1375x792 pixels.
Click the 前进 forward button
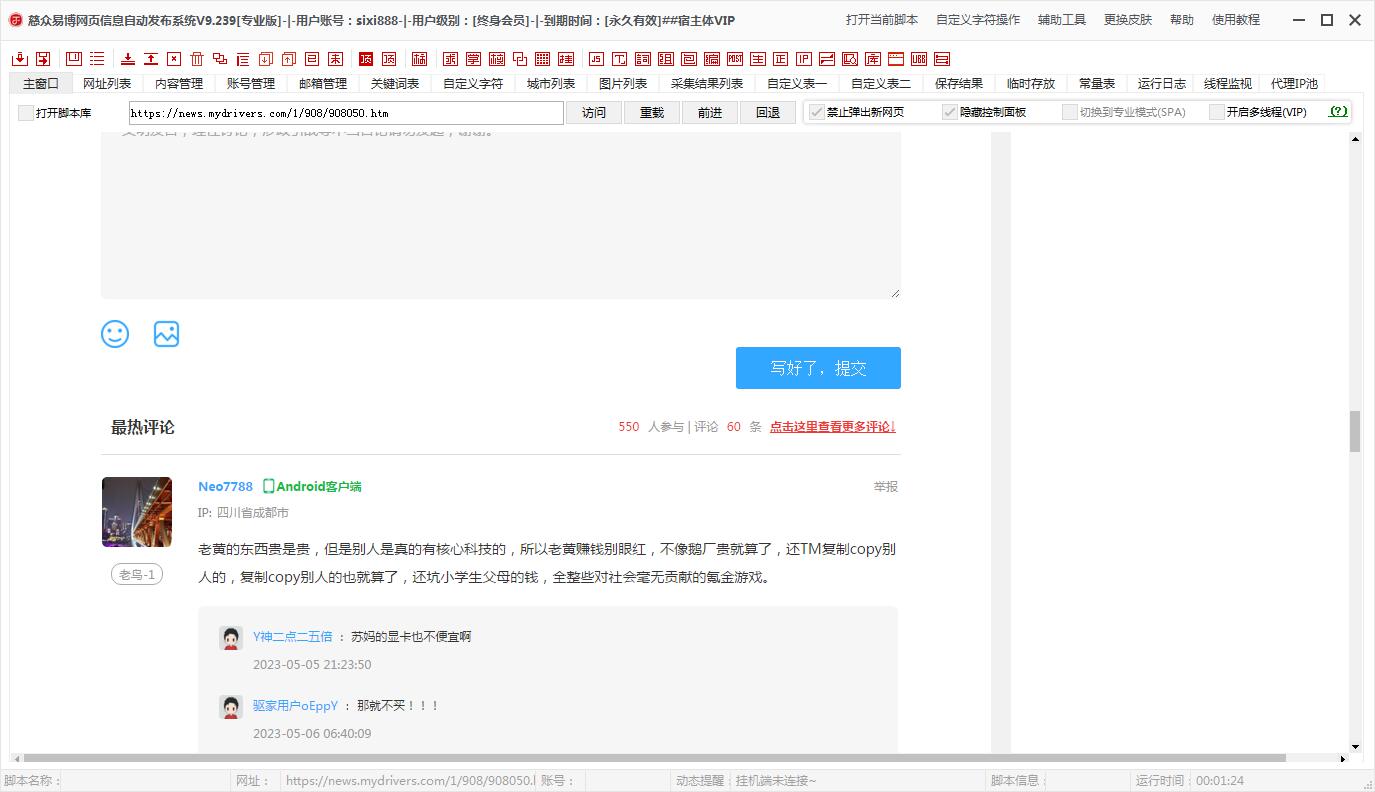[710, 113]
